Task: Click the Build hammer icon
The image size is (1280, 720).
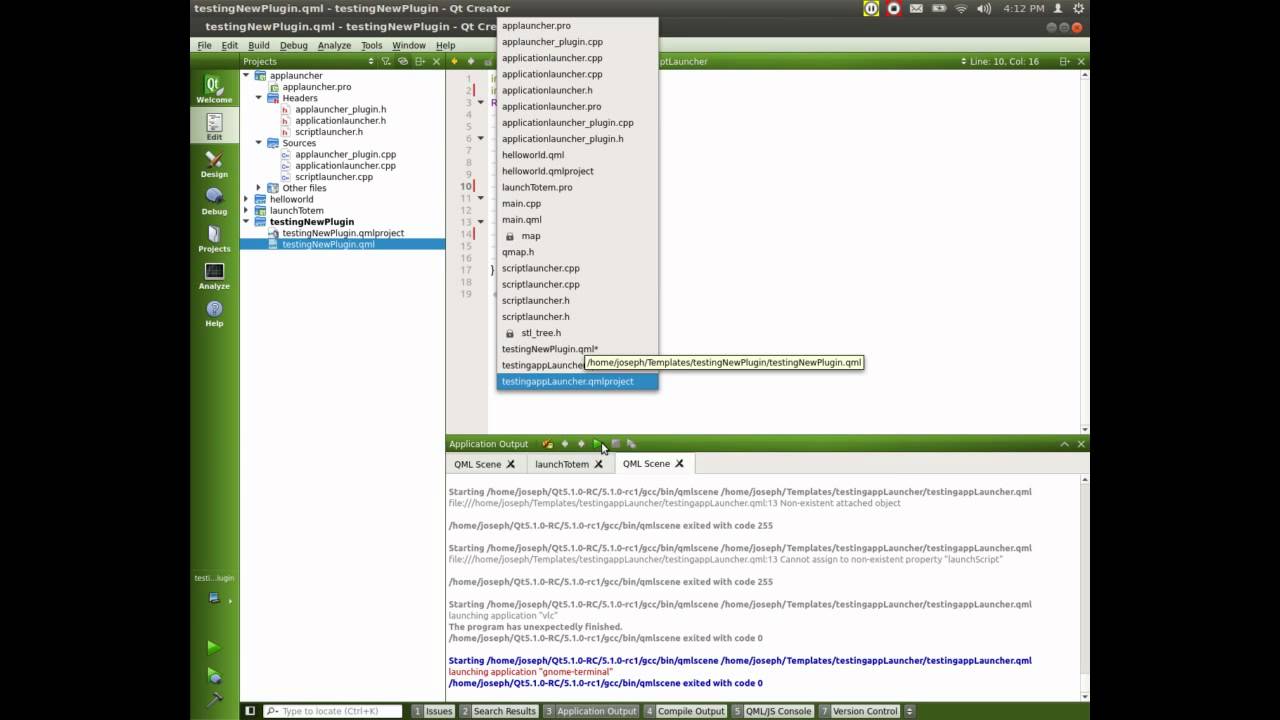Action: coord(214,700)
